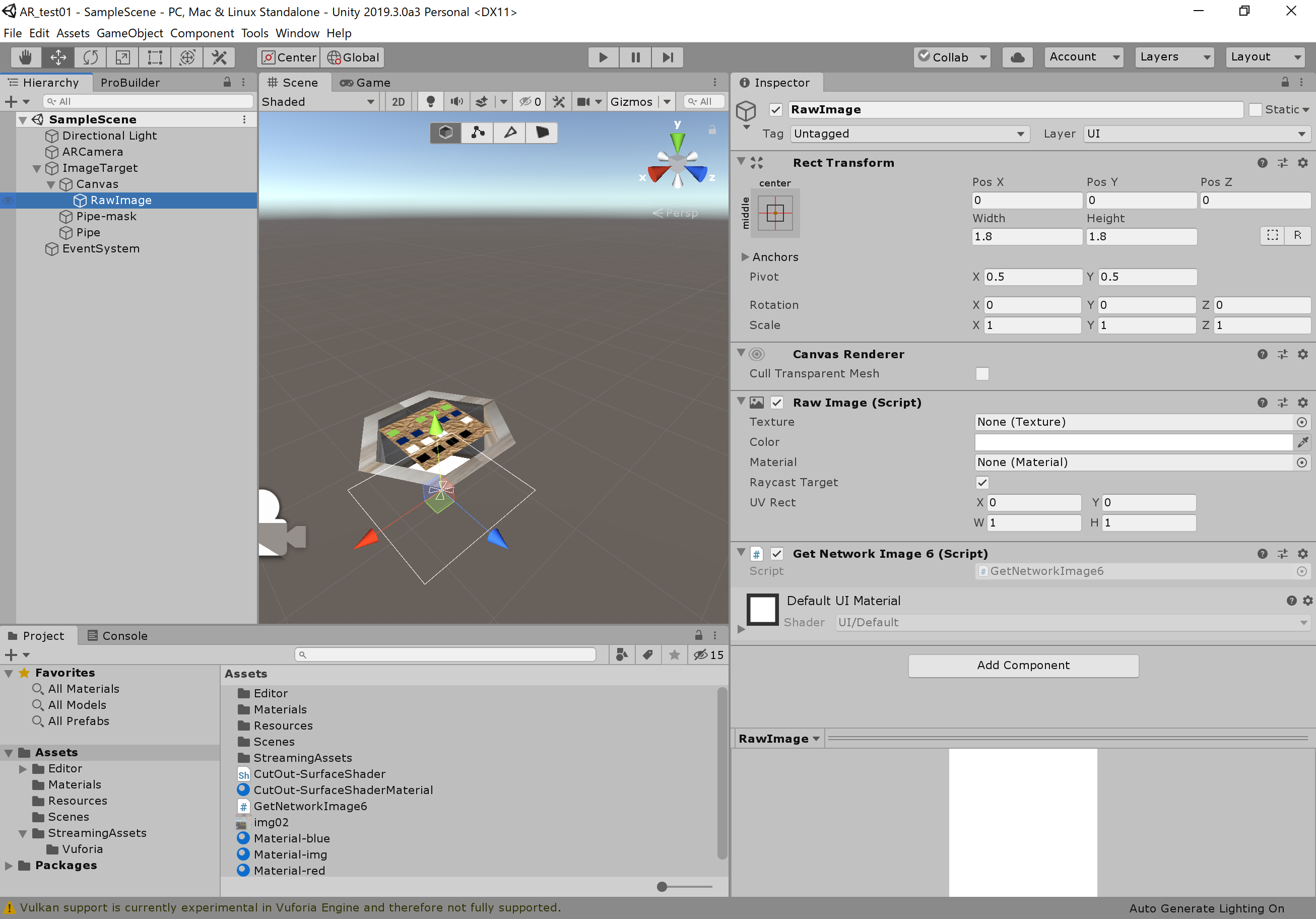Select the Rect Transform tool

pyautogui.click(x=155, y=57)
